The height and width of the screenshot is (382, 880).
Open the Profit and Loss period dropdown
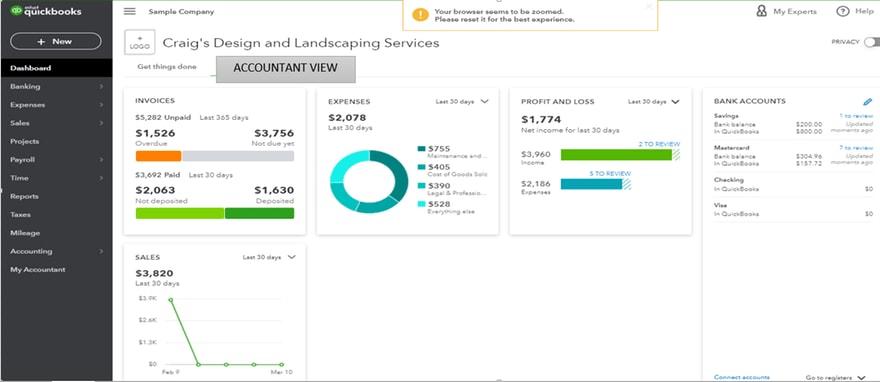[x=654, y=102]
